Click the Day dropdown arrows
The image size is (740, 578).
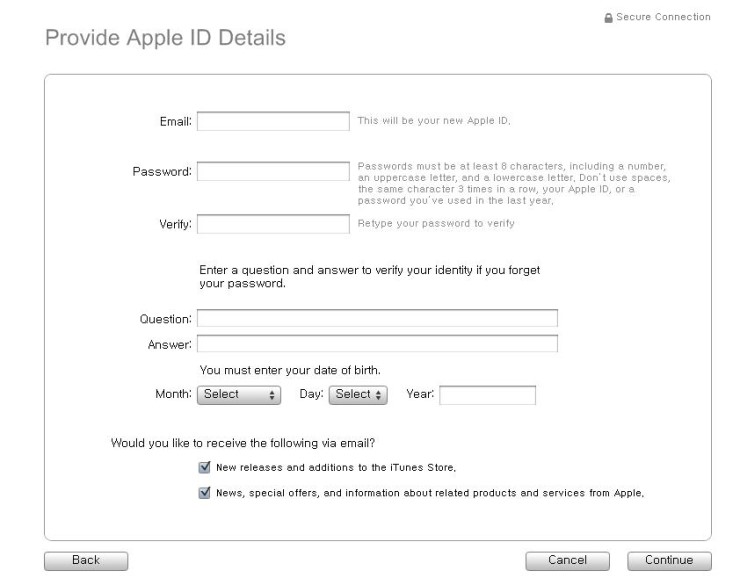coord(378,395)
